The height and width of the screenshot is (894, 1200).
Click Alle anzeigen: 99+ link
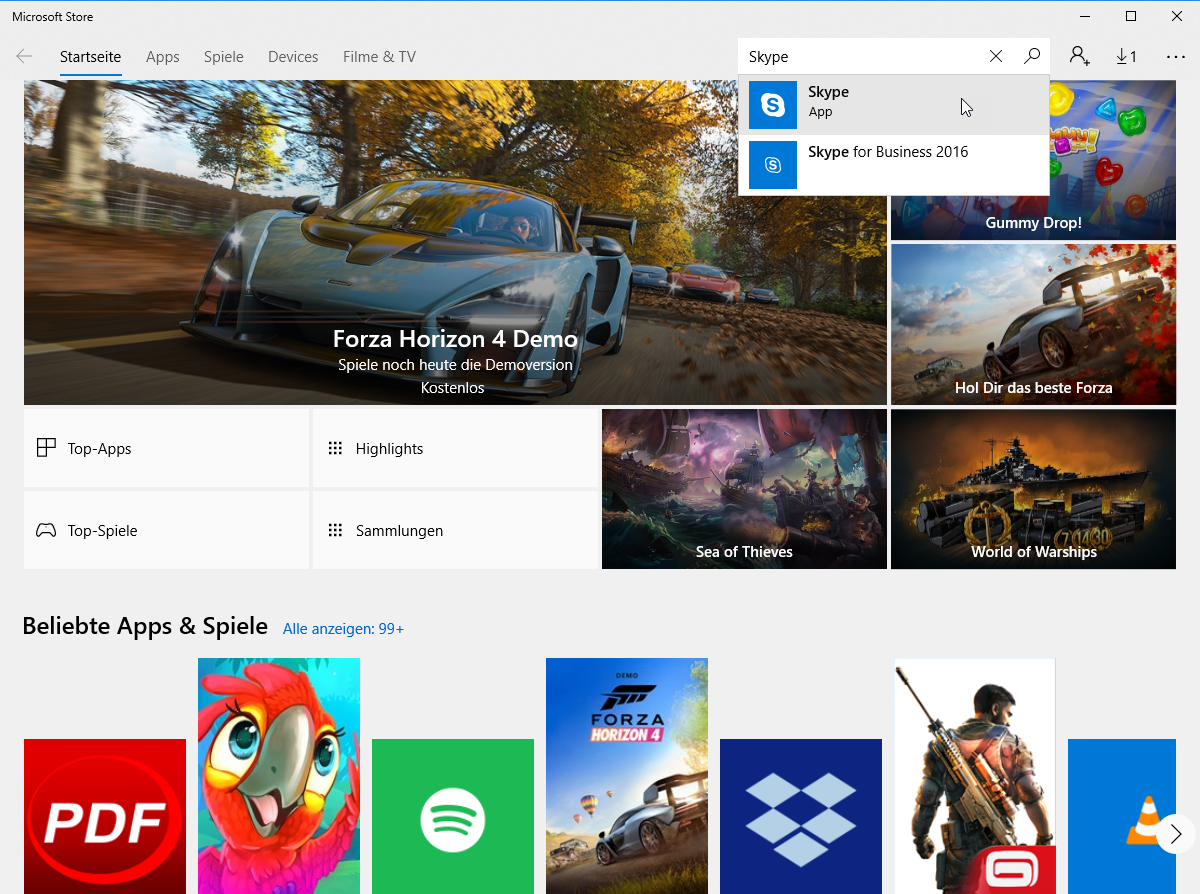click(343, 629)
